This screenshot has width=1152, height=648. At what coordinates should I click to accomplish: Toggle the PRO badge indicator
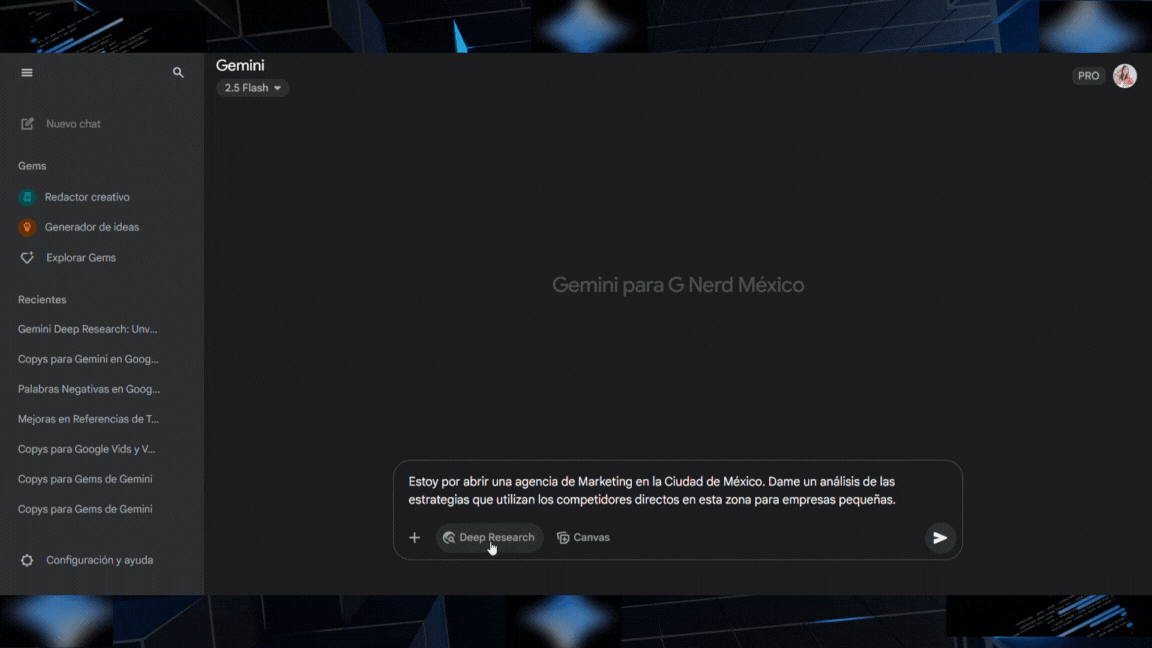[x=1088, y=75]
